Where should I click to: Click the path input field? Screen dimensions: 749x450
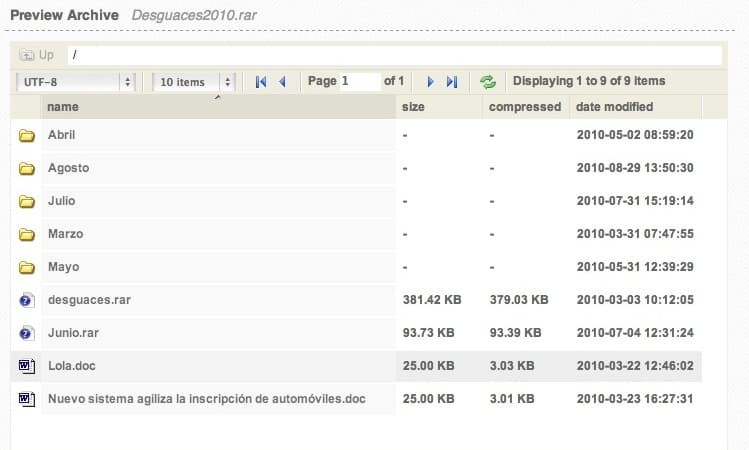394,55
